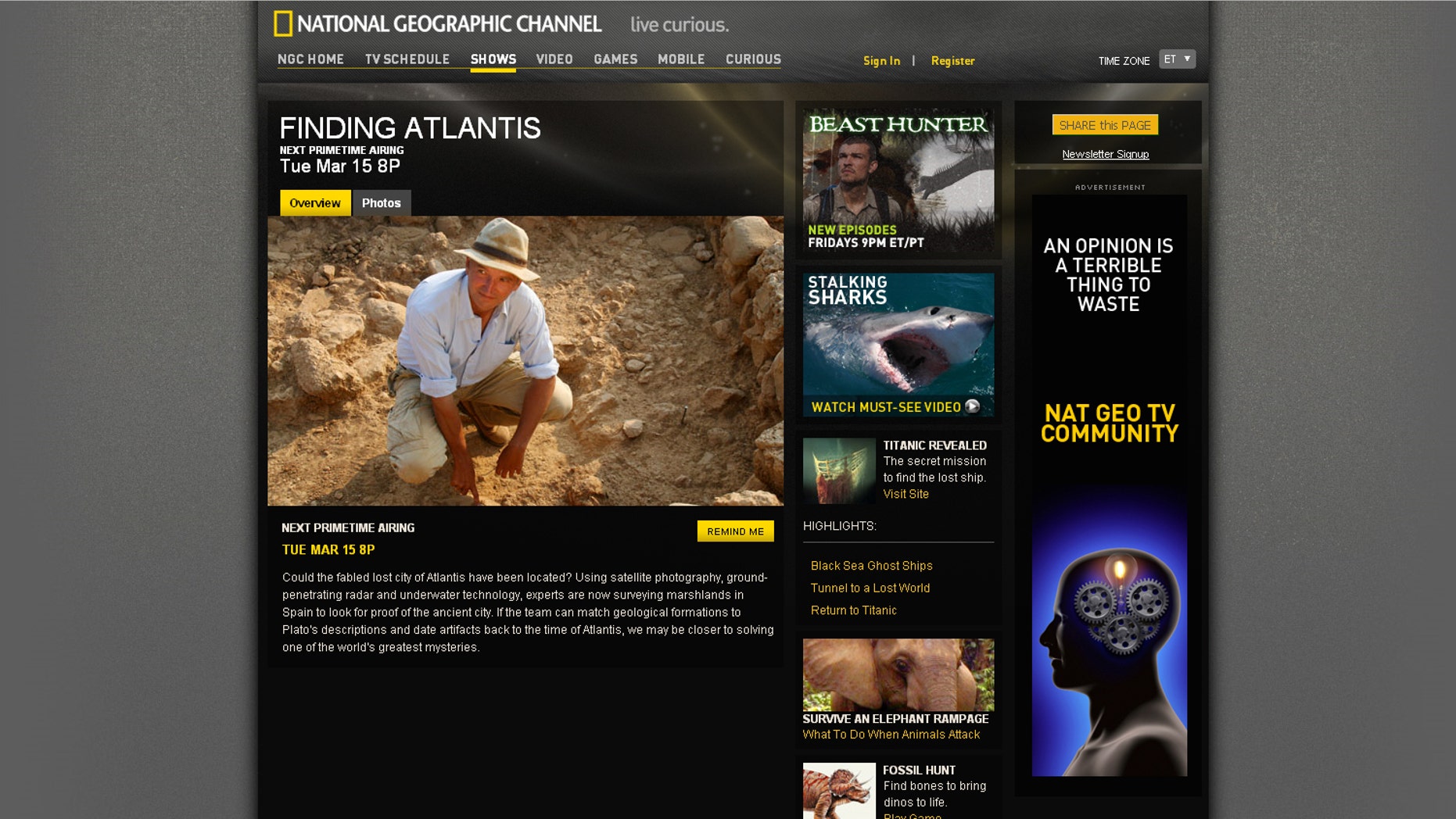This screenshot has width=1456, height=819.
Task: Open the TV Schedule menu
Action: [407, 59]
